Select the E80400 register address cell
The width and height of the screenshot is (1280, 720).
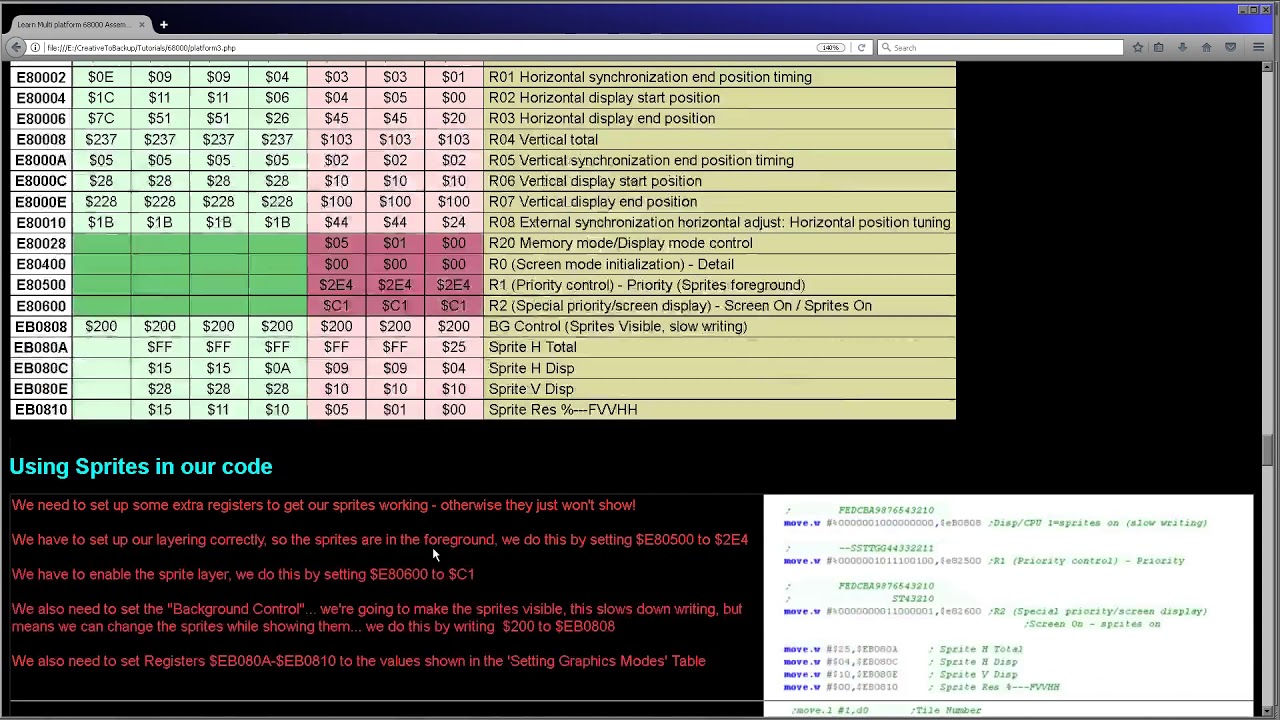click(x=41, y=264)
